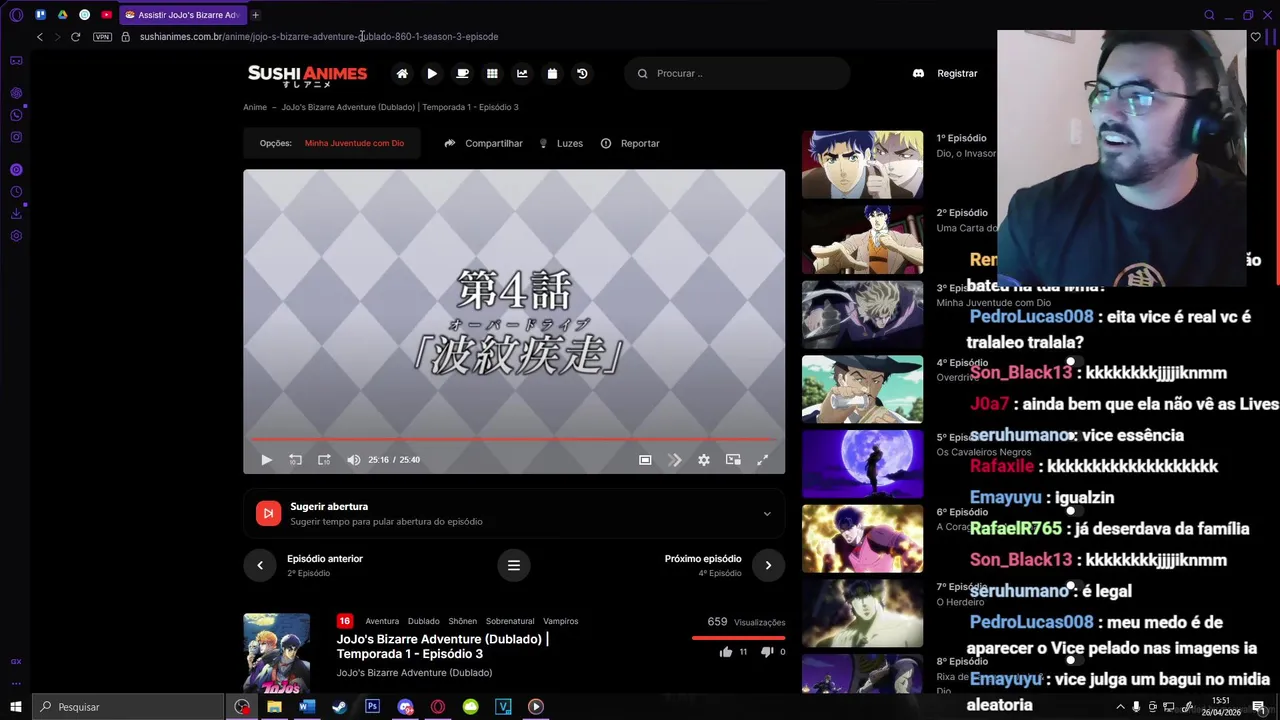The height and width of the screenshot is (720, 1280).
Task: Dislike the episode with thumbs down
Action: 767,652
